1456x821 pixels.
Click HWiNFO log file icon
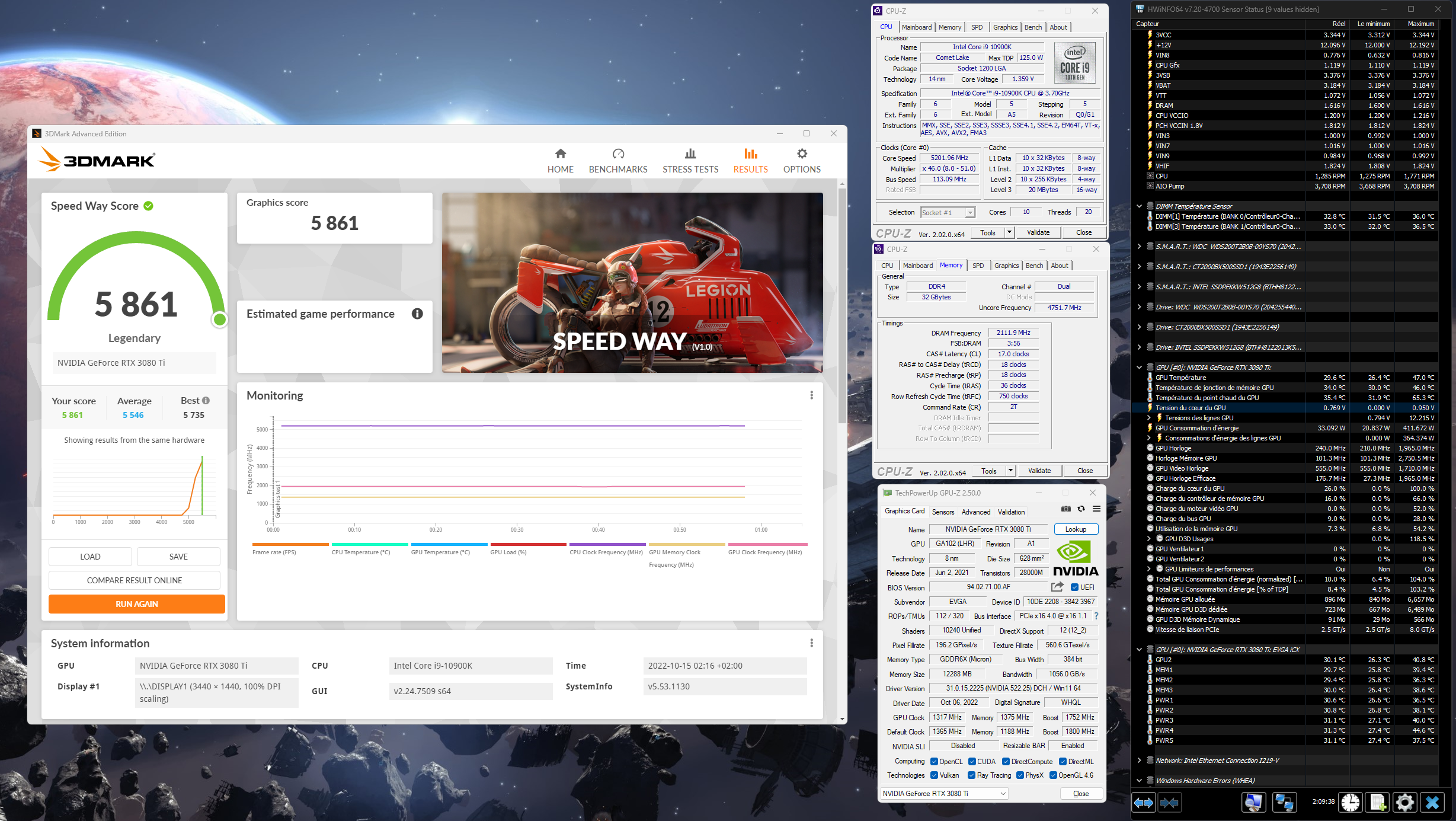coord(1377,803)
